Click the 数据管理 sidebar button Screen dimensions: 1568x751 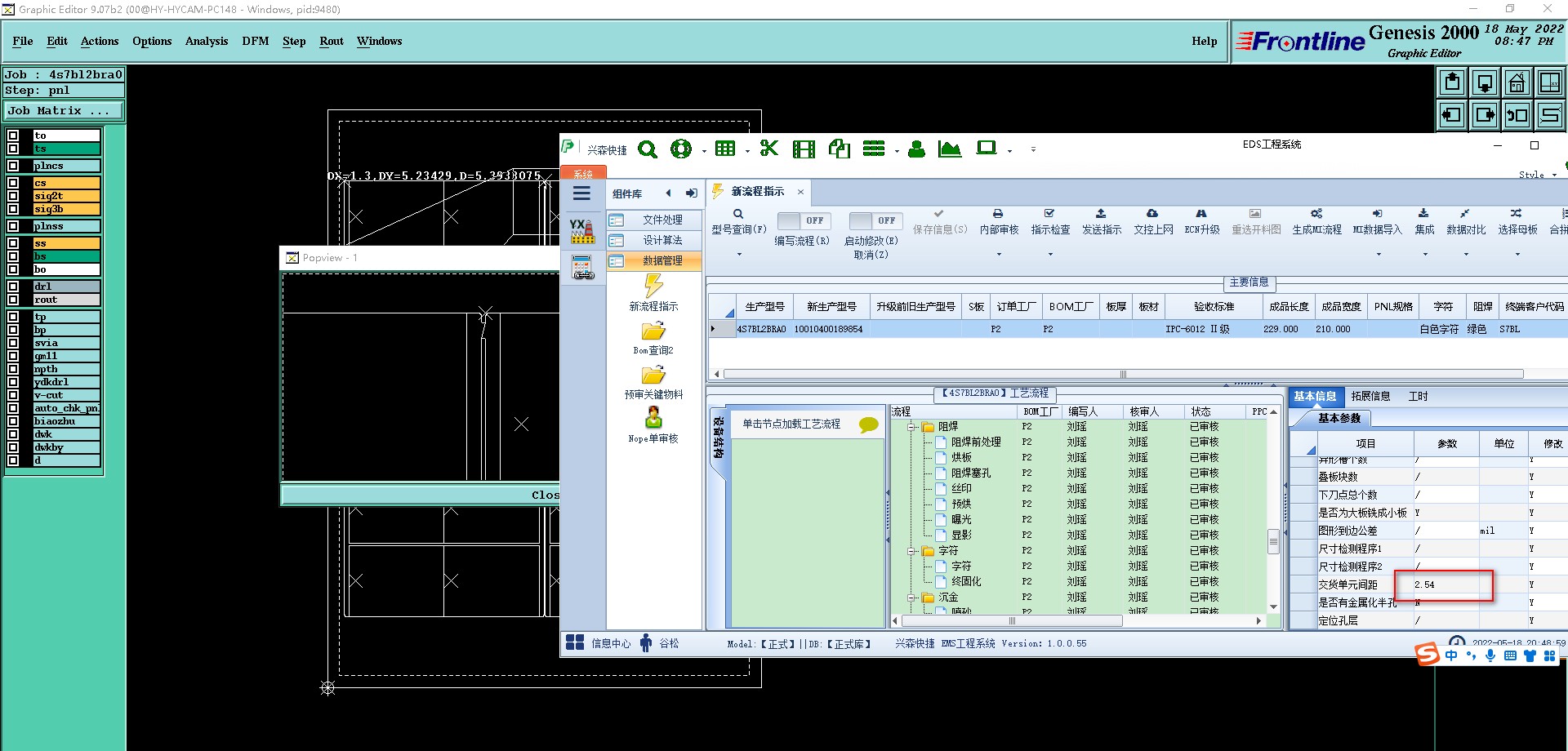pyautogui.click(x=655, y=260)
